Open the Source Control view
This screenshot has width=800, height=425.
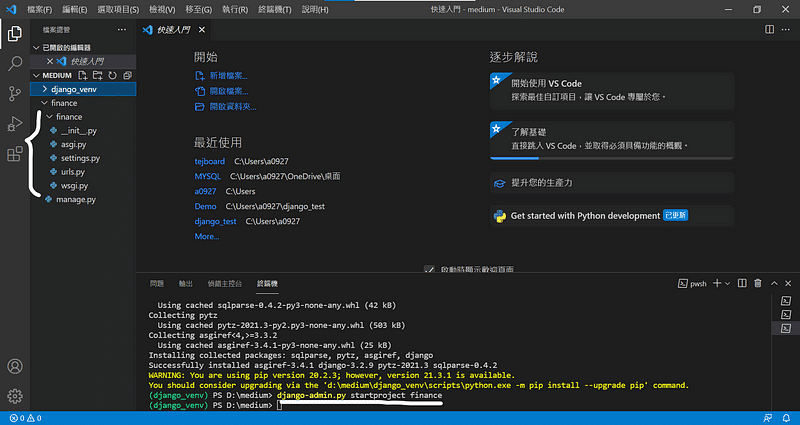(x=15, y=94)
